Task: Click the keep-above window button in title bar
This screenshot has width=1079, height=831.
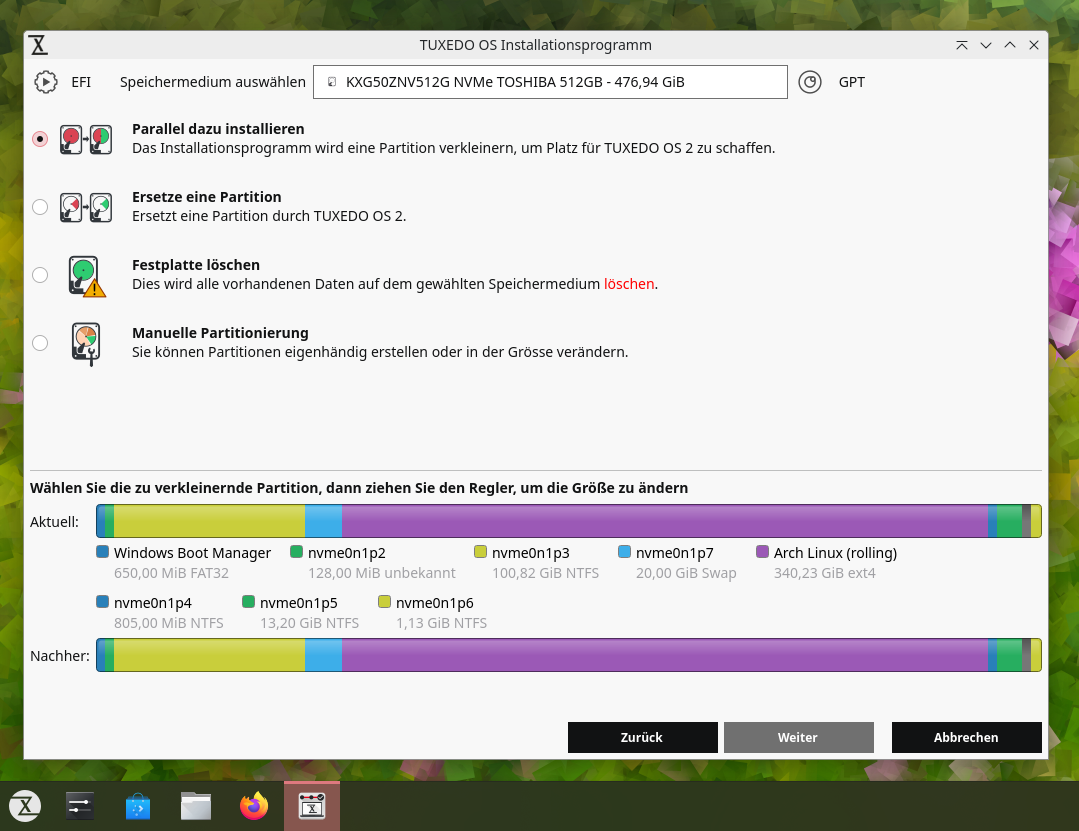Action: [x=961, y=45]
